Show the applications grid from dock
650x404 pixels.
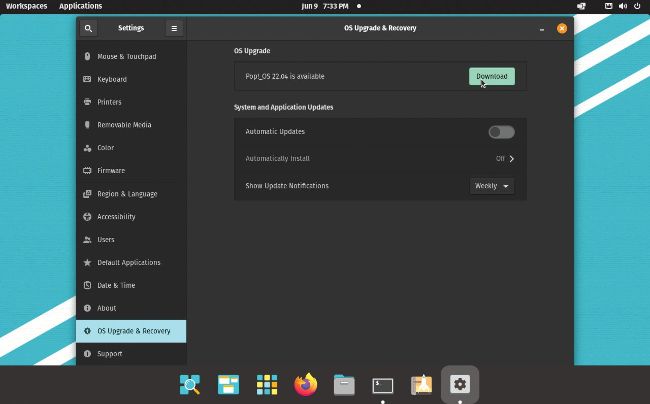click(267, 384)
